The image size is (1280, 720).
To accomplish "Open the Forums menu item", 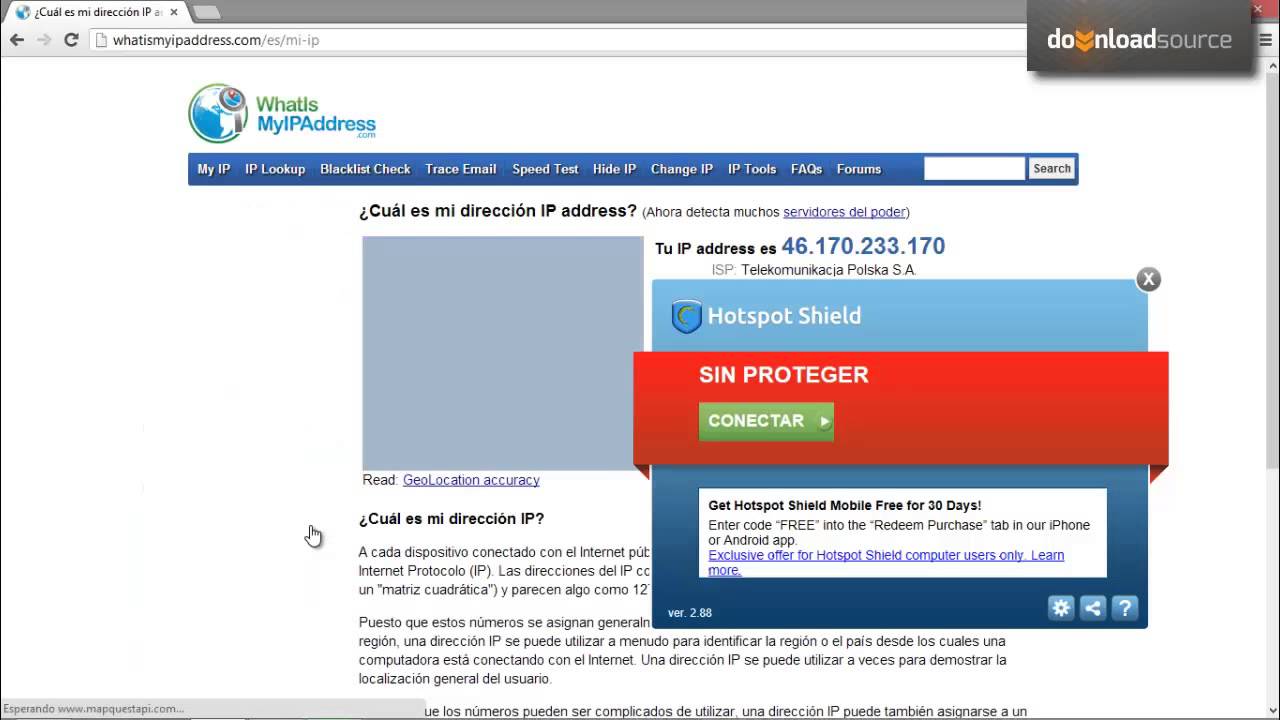I will [859, 169].
